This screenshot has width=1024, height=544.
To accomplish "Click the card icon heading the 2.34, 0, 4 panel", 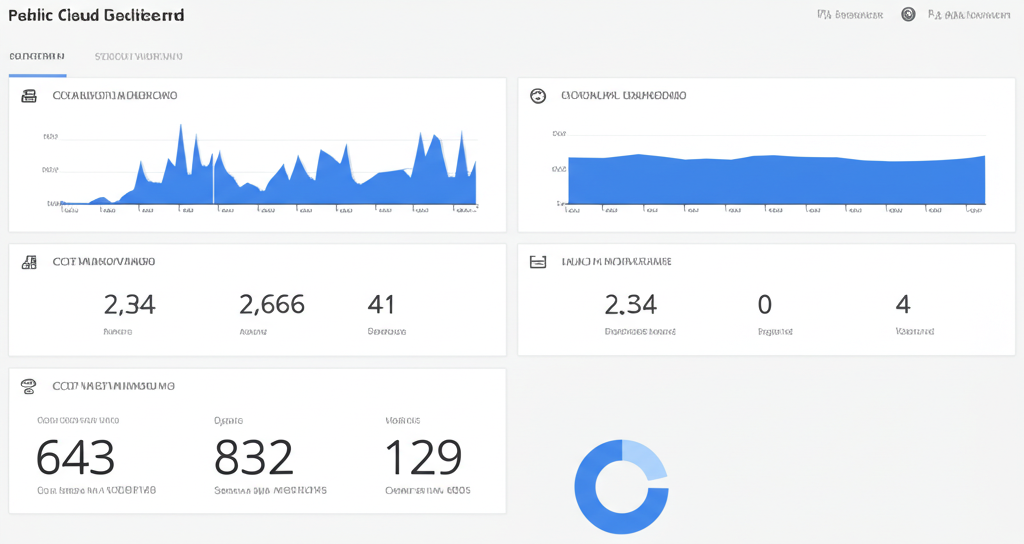I will coord(537,262).
